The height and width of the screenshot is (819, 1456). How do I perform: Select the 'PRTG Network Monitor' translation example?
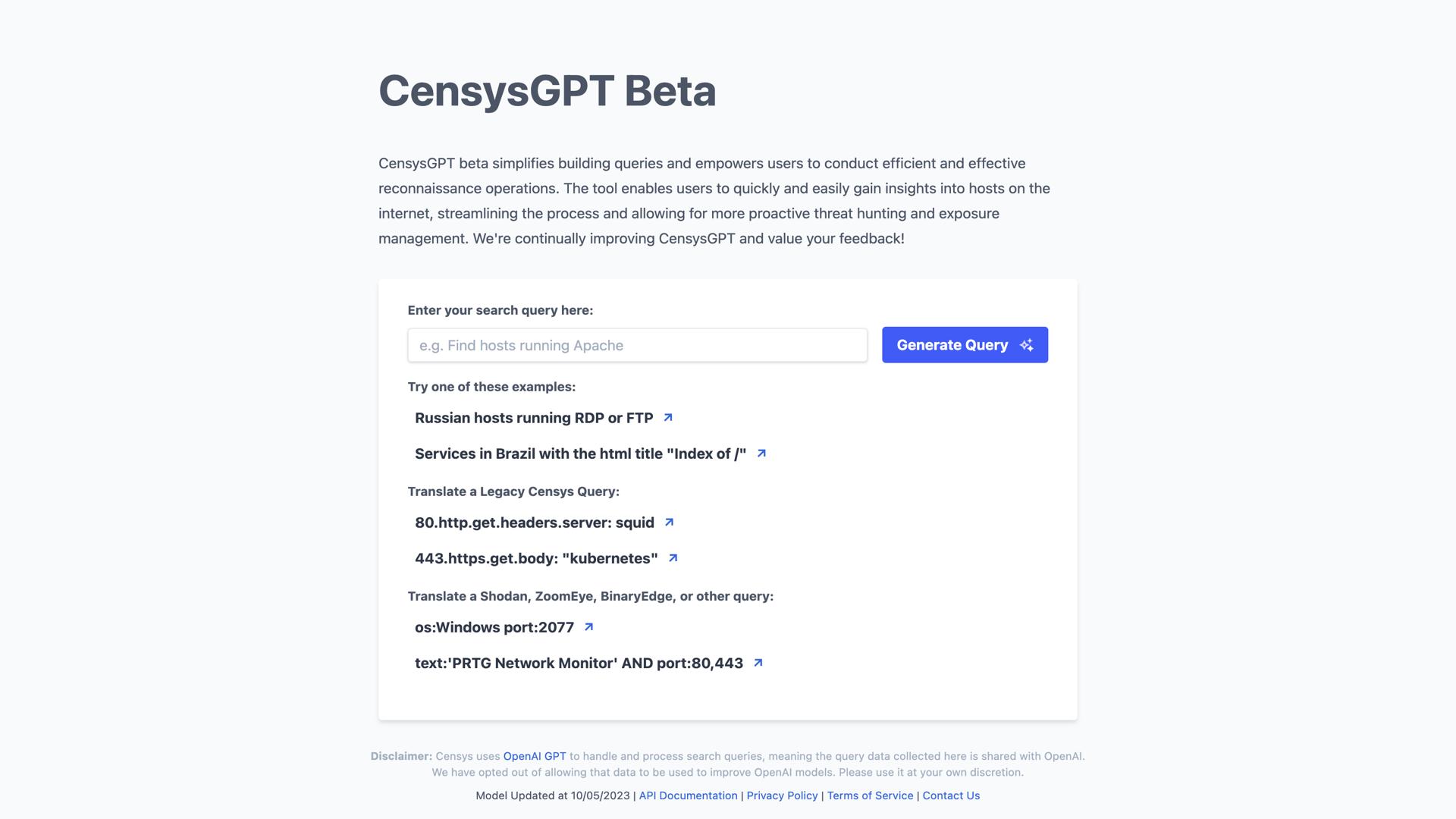tap(579, 662)
